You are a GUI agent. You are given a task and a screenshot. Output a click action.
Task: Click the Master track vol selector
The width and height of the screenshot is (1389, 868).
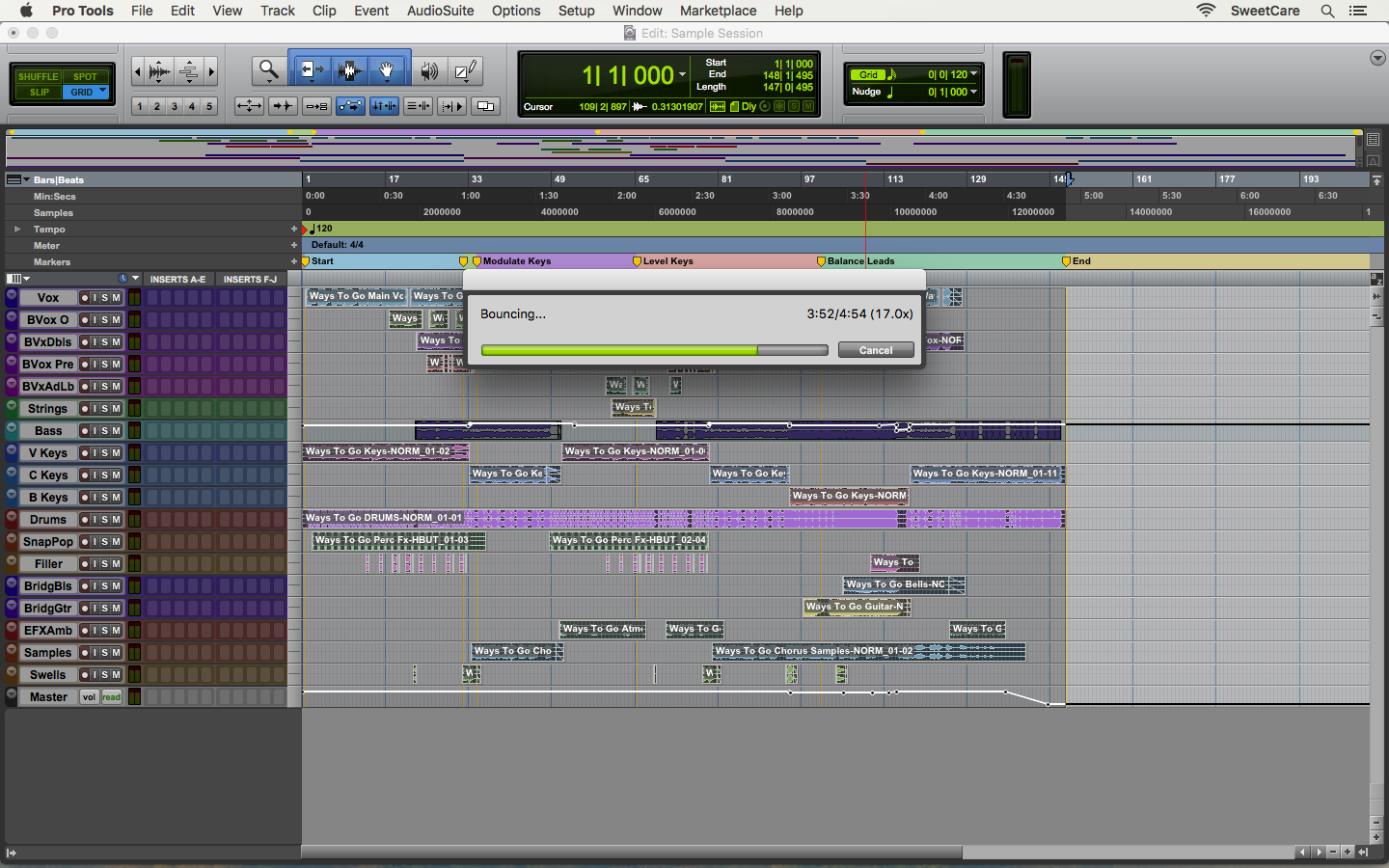89,697
